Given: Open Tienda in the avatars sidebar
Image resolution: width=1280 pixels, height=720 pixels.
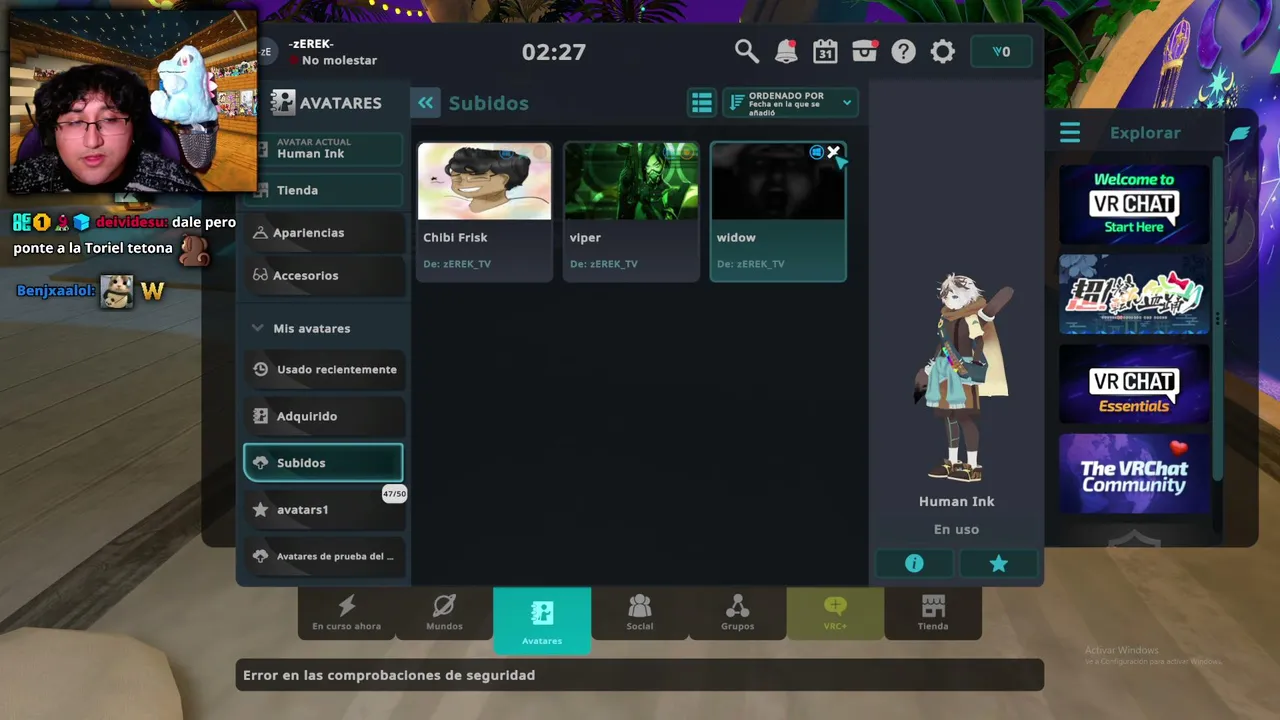Looking at the screenshot, I should click(323, 190).
